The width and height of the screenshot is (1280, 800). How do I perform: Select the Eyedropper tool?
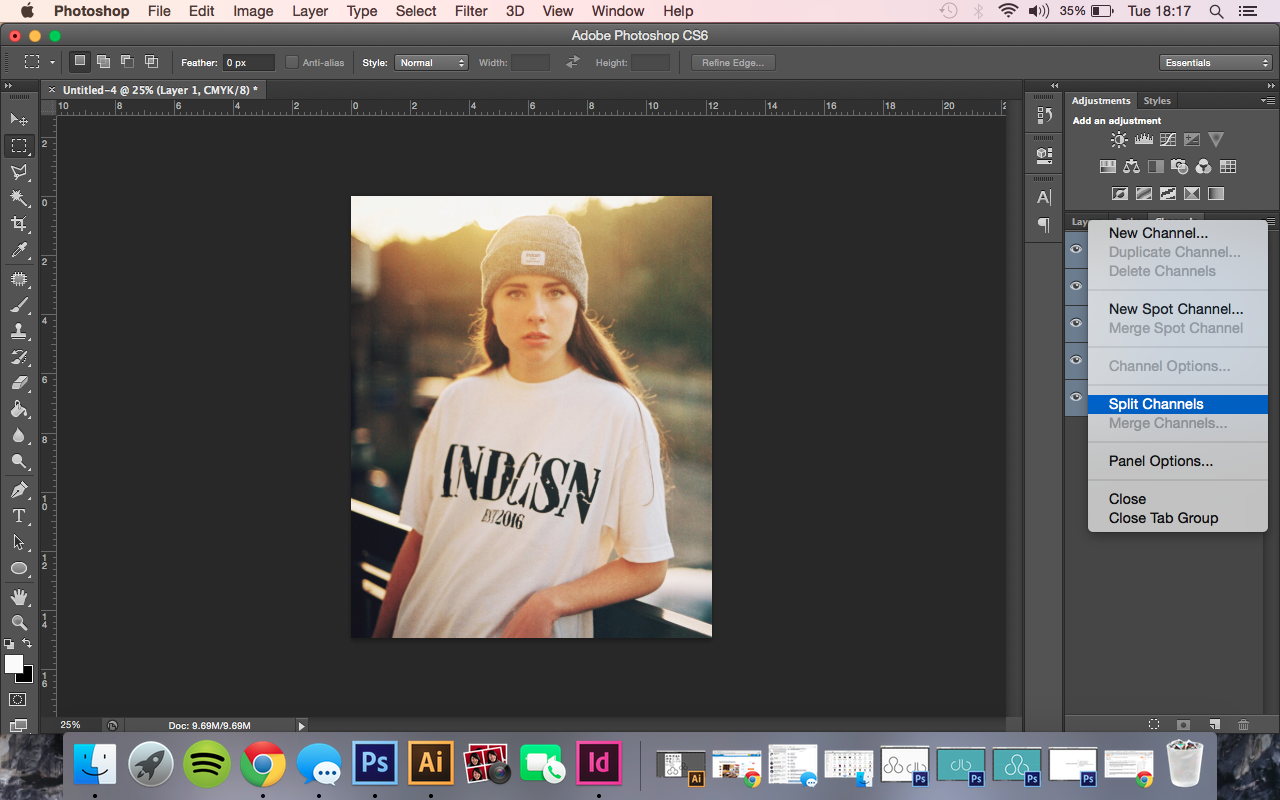coord(18,250)
